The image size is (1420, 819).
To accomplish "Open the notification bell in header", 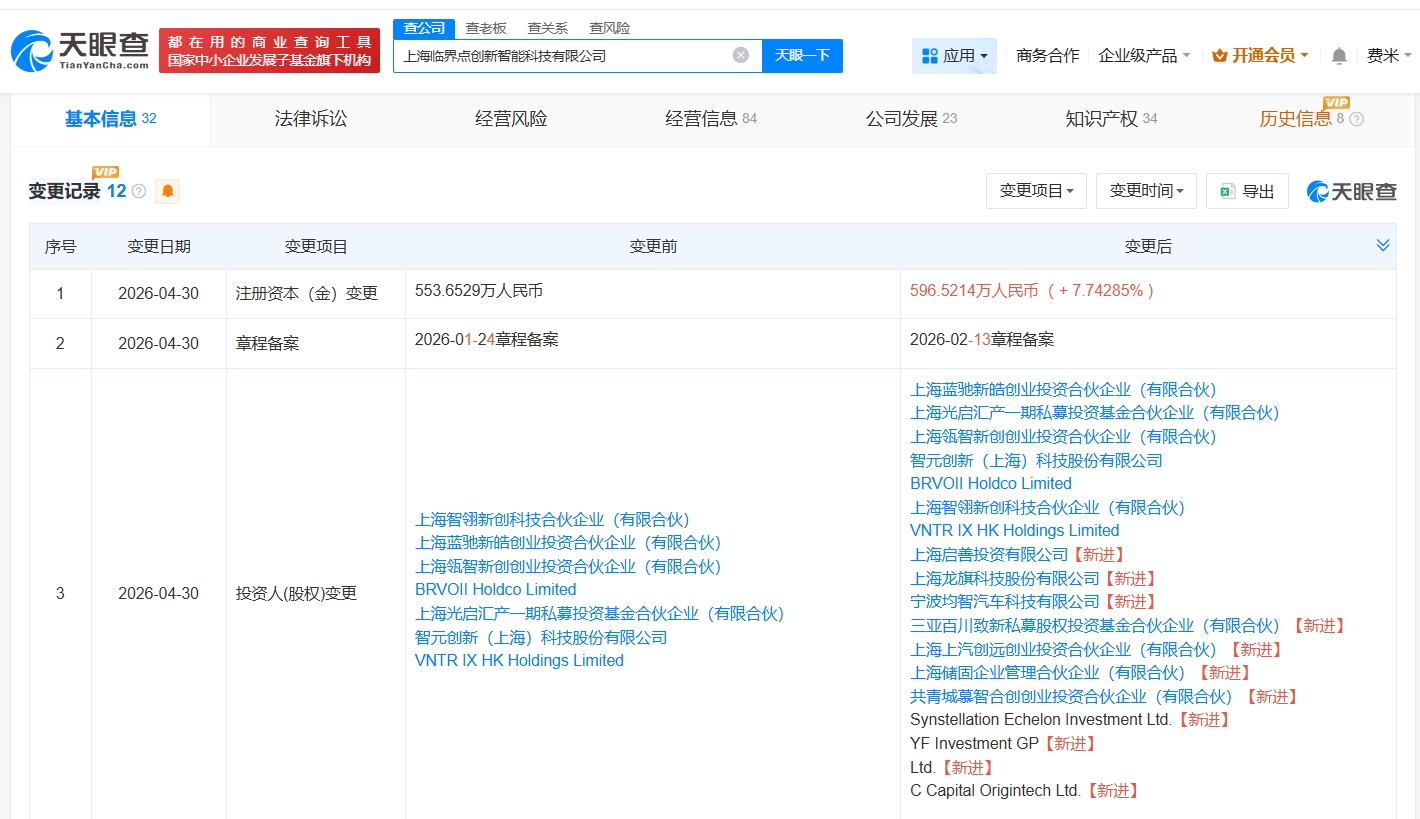I will [x=1339, y=56].
